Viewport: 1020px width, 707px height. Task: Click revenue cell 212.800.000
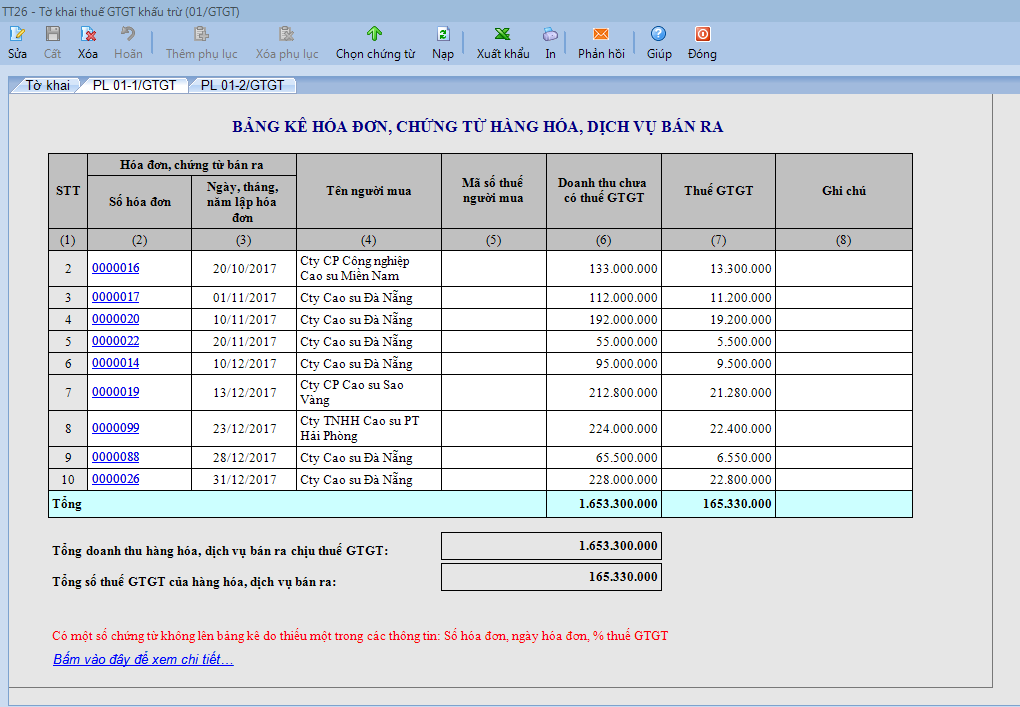tap(604, 393)
